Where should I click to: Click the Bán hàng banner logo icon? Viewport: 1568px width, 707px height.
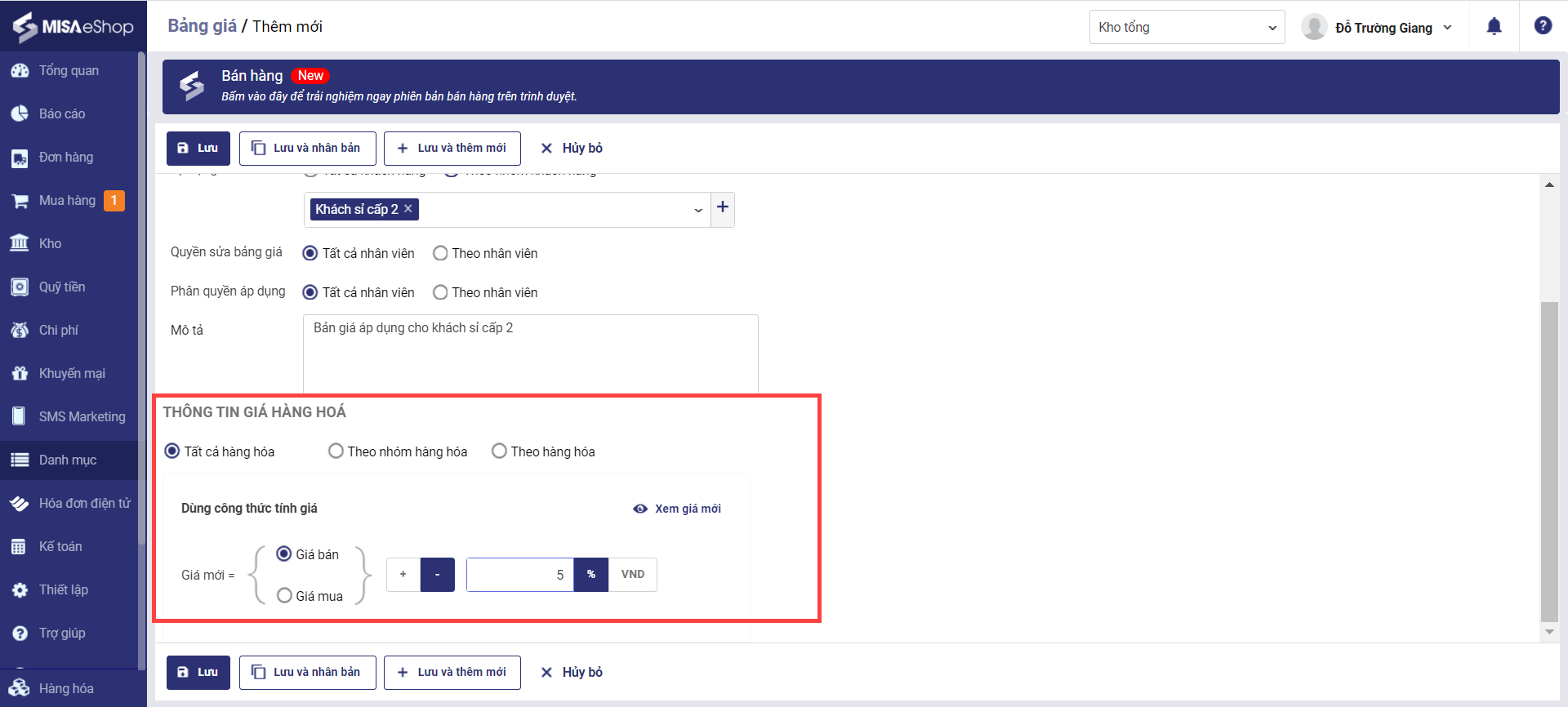pyautogui.click(x=192, y=85)
